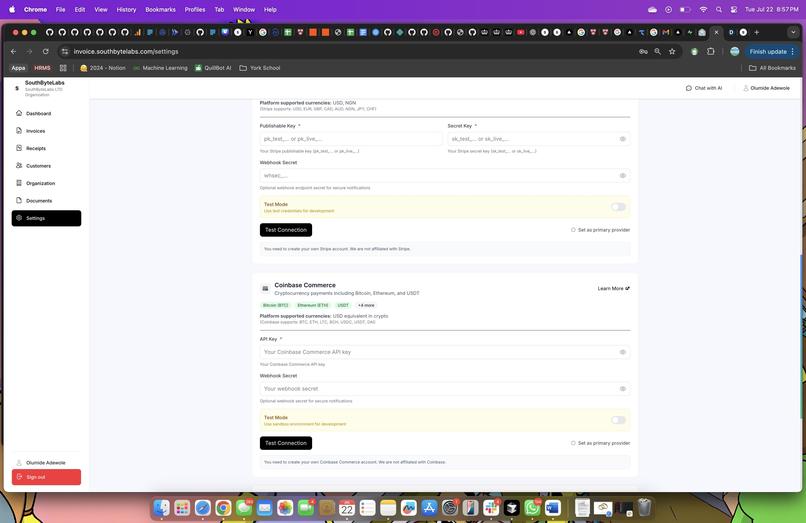Focus the Stripe Secret Key field
806x523 pixels.
click(x=539, y=139)
